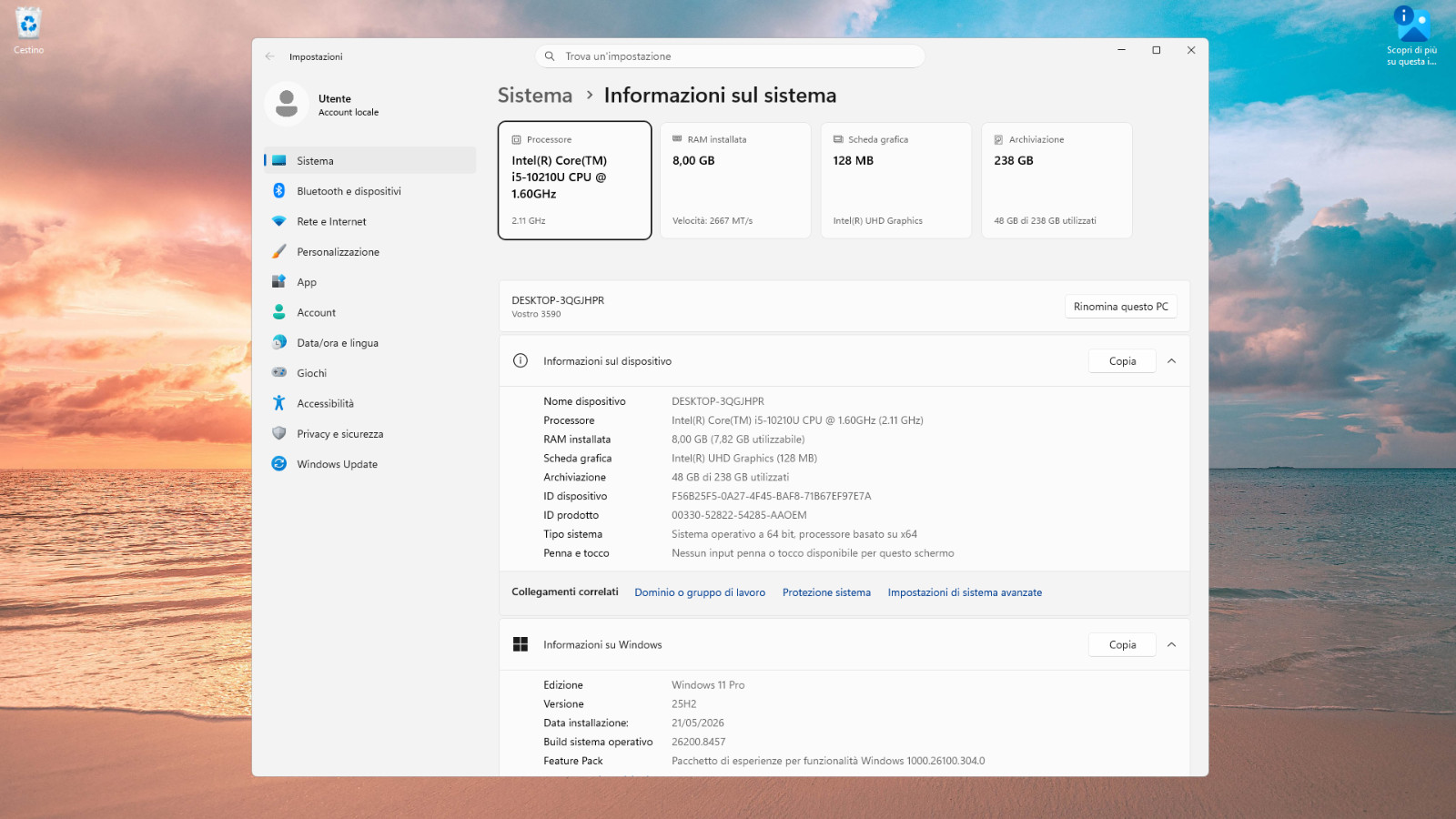Click the Rete e Internet wifi icon
The height and width of the screenshot is (819, 1456).
pyautogui.click(x=279, y=221)
